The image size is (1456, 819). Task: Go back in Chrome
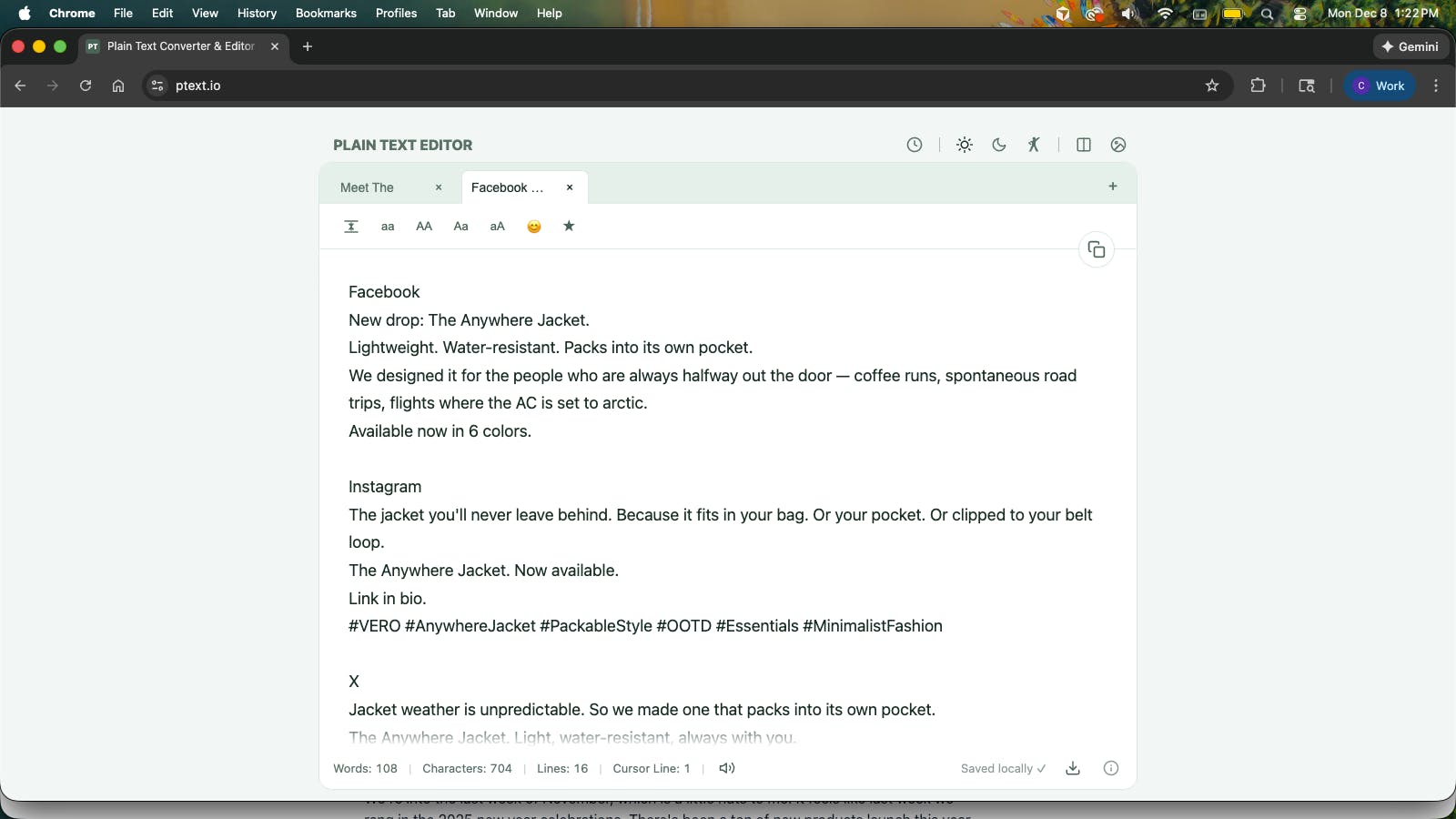point(20,86)
